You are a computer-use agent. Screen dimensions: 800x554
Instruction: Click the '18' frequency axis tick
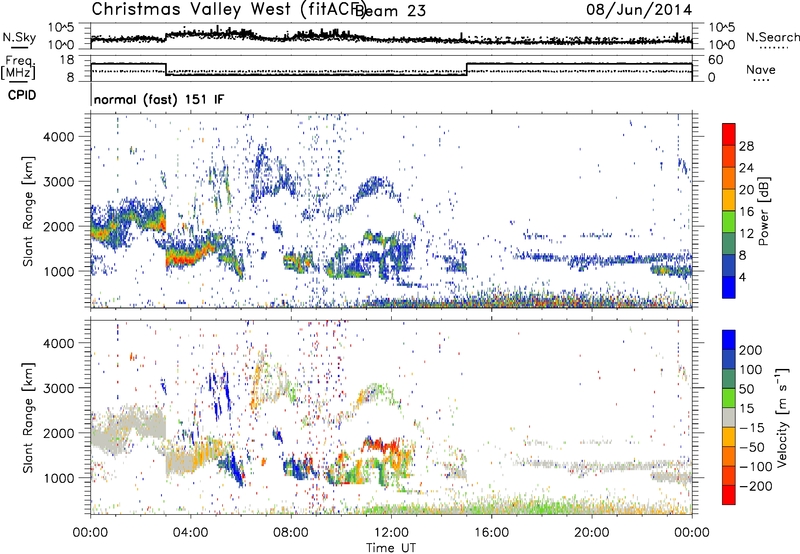[67, 60]
